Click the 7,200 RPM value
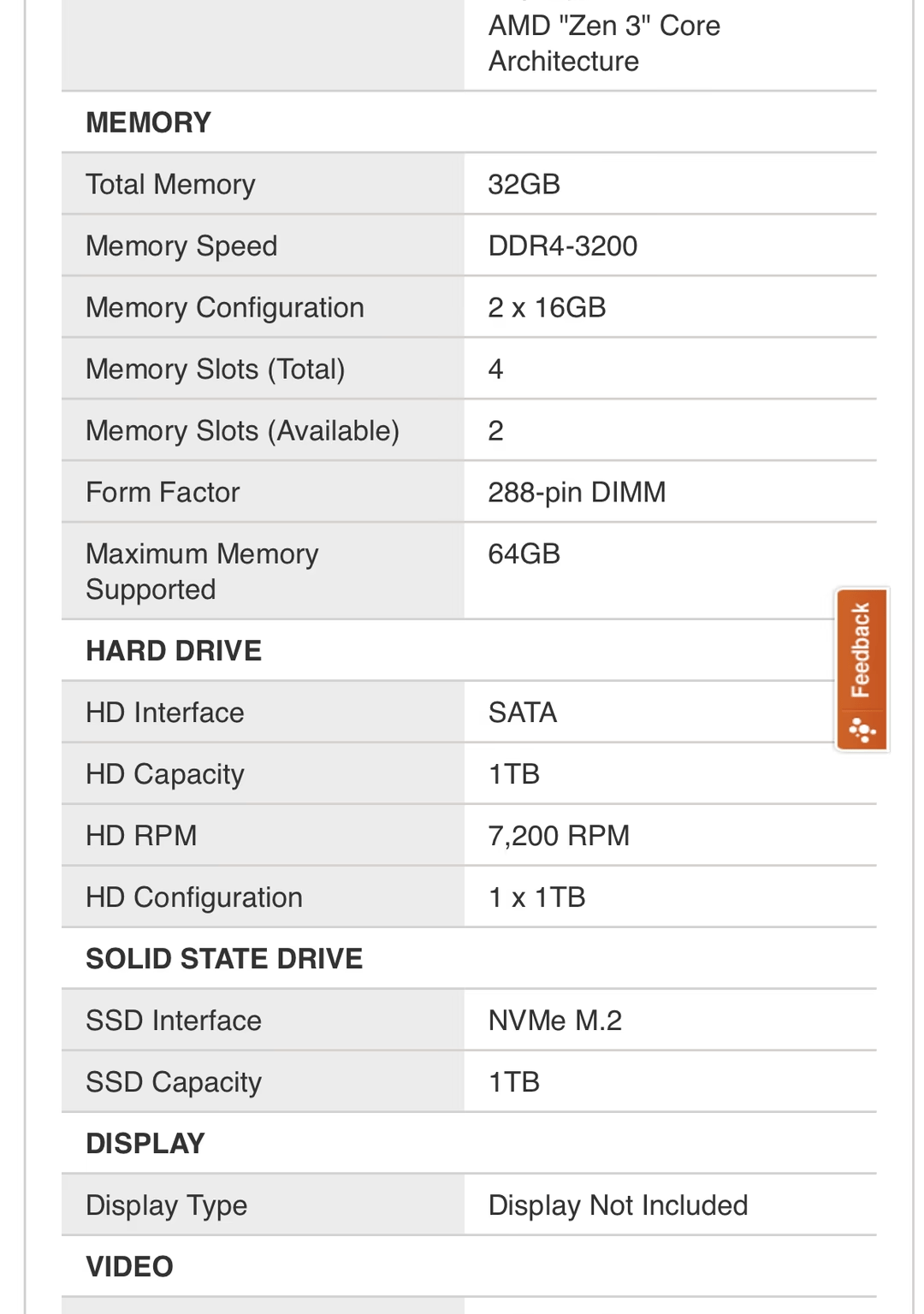 (559, 835)
